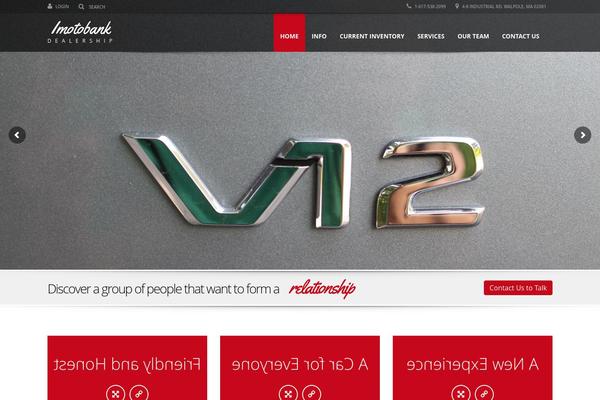Open the Search magnifier icon
Image resolution: width=600 pixels, height=400 pixels.
(x=81, y=7)
